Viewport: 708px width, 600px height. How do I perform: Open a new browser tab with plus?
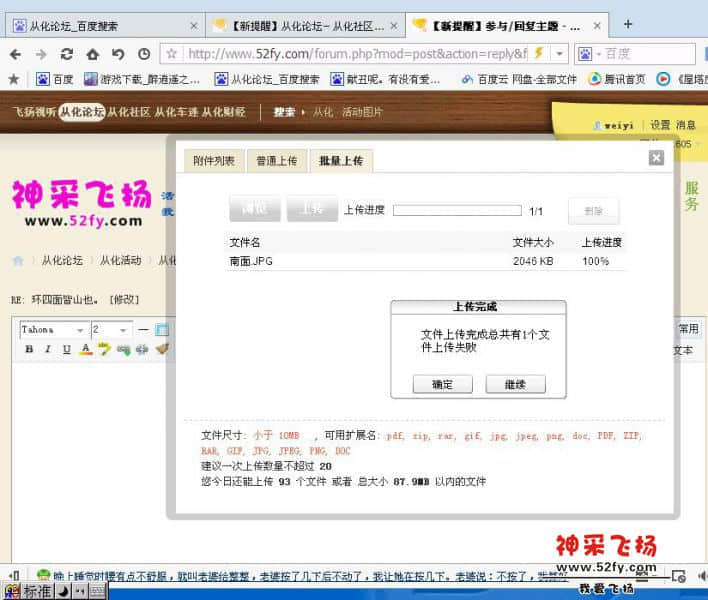pyautogui.click(x=628, y=24)
